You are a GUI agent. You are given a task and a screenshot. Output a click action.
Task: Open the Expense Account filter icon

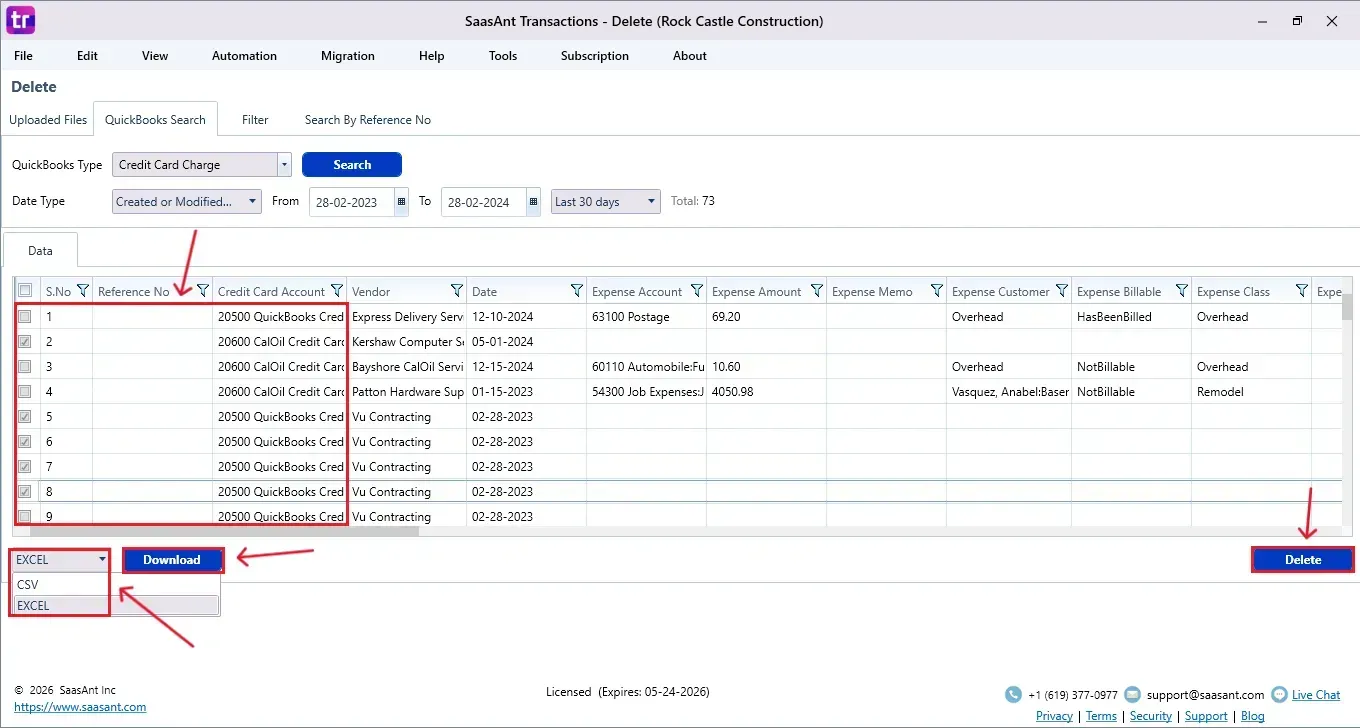pos(697,291)
